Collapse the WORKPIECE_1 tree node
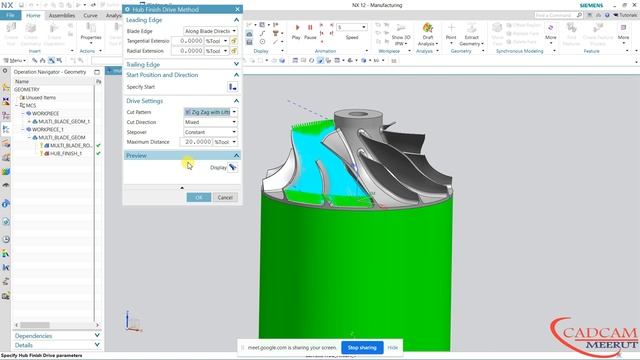The height and width of the screenshot is (360, 640). coord(23,129)
